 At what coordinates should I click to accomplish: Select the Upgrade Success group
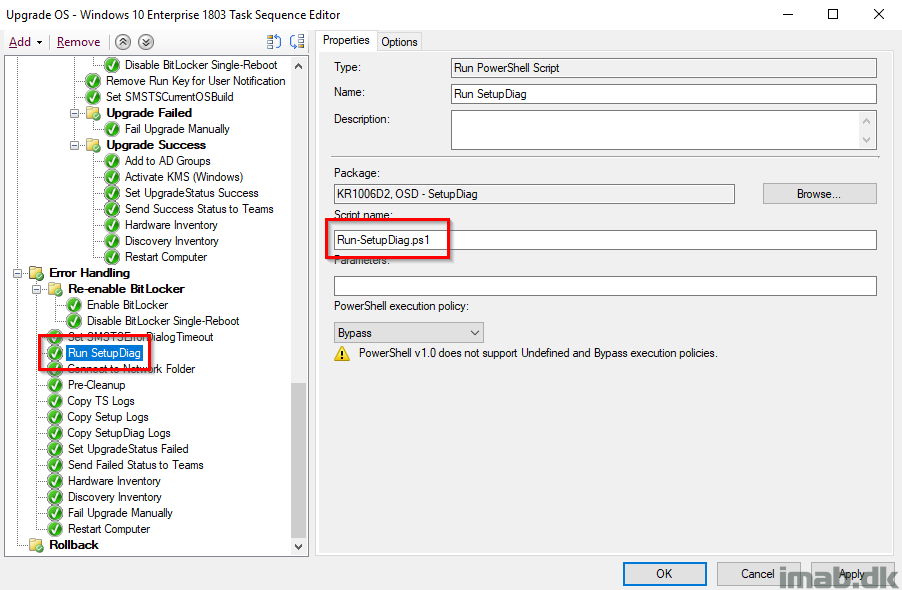pyautogui.click(x=156, y=145)
